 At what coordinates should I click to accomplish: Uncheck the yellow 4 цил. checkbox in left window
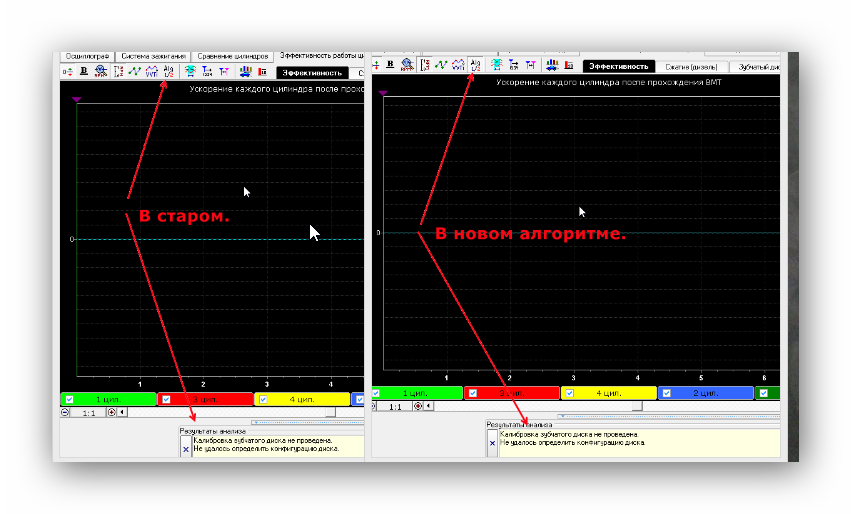263,399
